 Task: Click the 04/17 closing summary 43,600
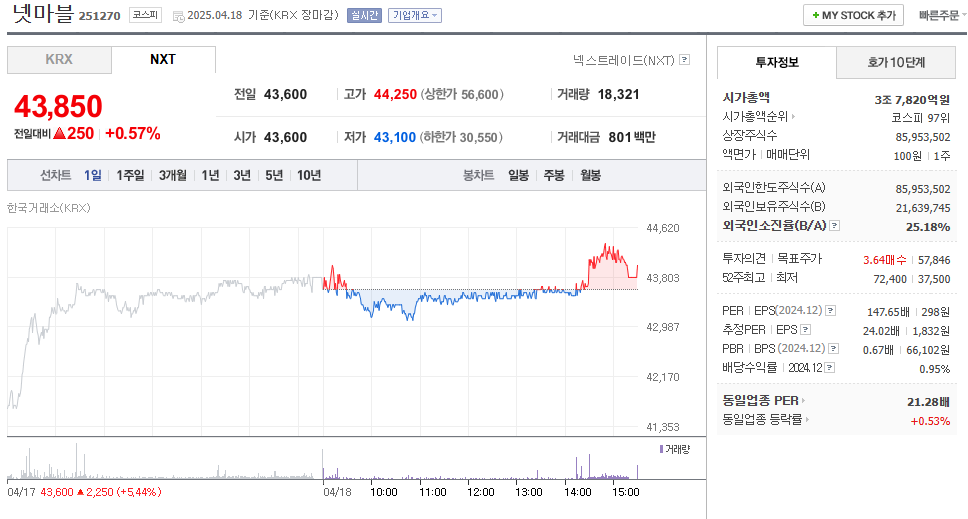57,492
